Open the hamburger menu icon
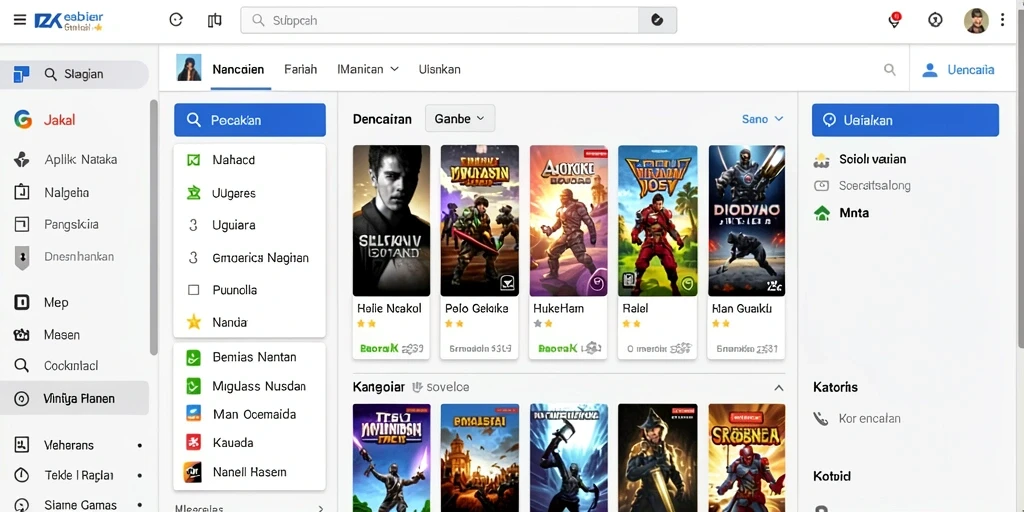 click(x=20, y=20)
